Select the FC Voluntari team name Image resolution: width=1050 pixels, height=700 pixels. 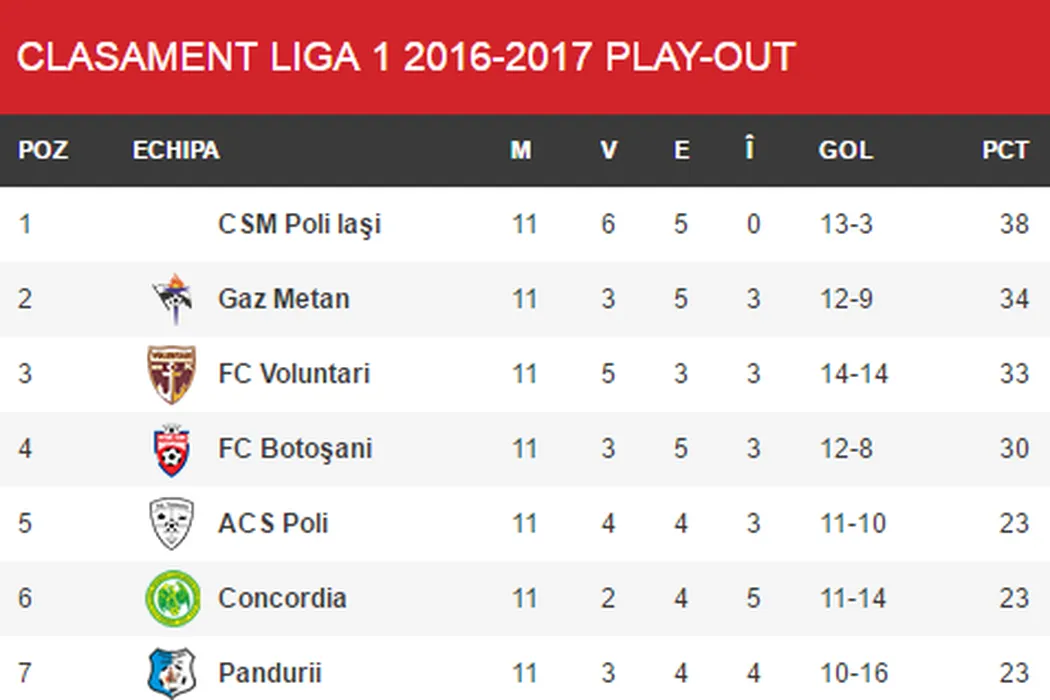294,374
